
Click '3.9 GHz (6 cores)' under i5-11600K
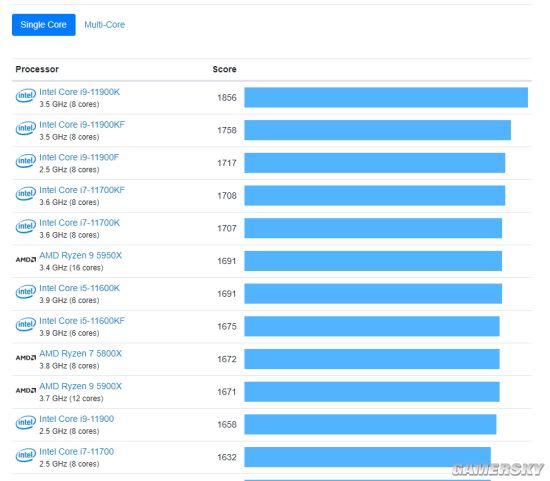[x=69, y=300]
